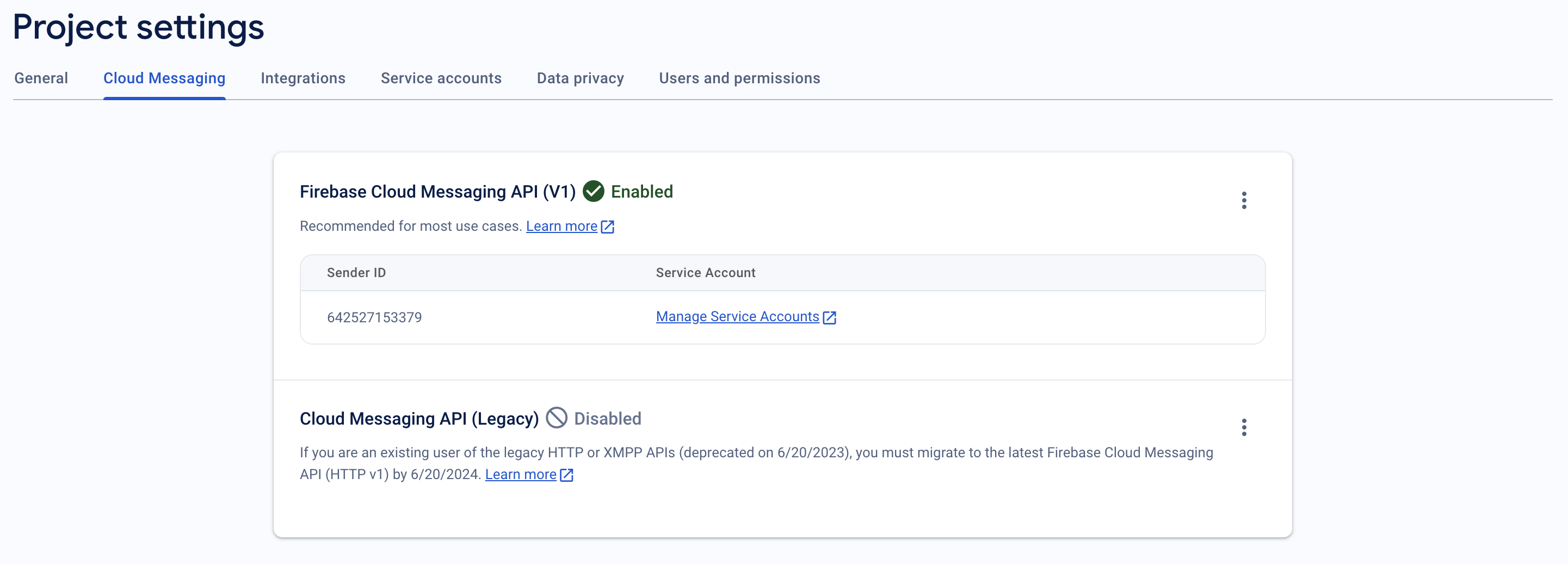Viewport: 1568px width, 564px height.
Task: Click Learn more about the legacy API migration
Action: coord(521,475)
